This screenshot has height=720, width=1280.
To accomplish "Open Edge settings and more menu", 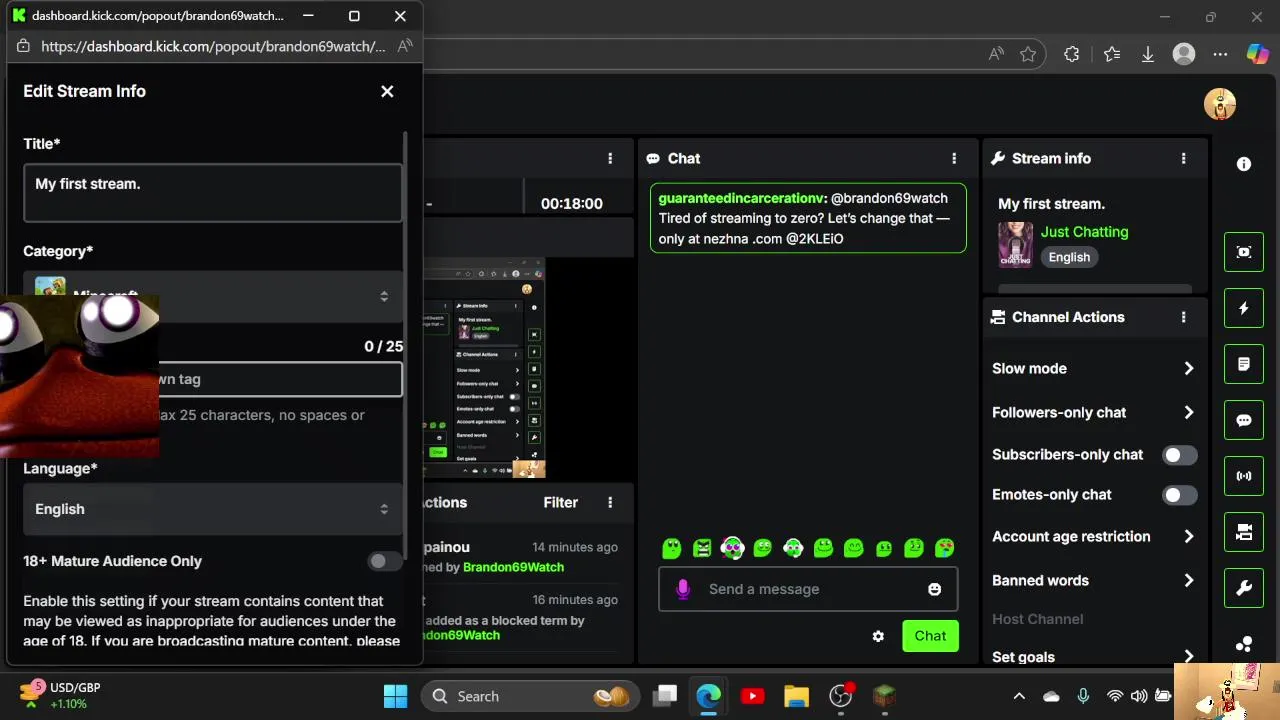I will tap(1220, 55).
